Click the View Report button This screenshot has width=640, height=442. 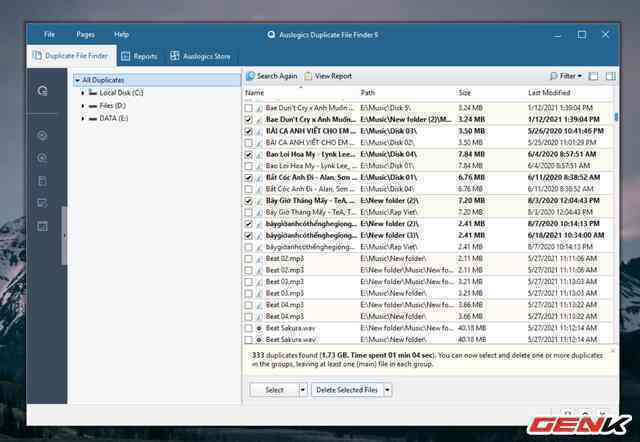328,76
